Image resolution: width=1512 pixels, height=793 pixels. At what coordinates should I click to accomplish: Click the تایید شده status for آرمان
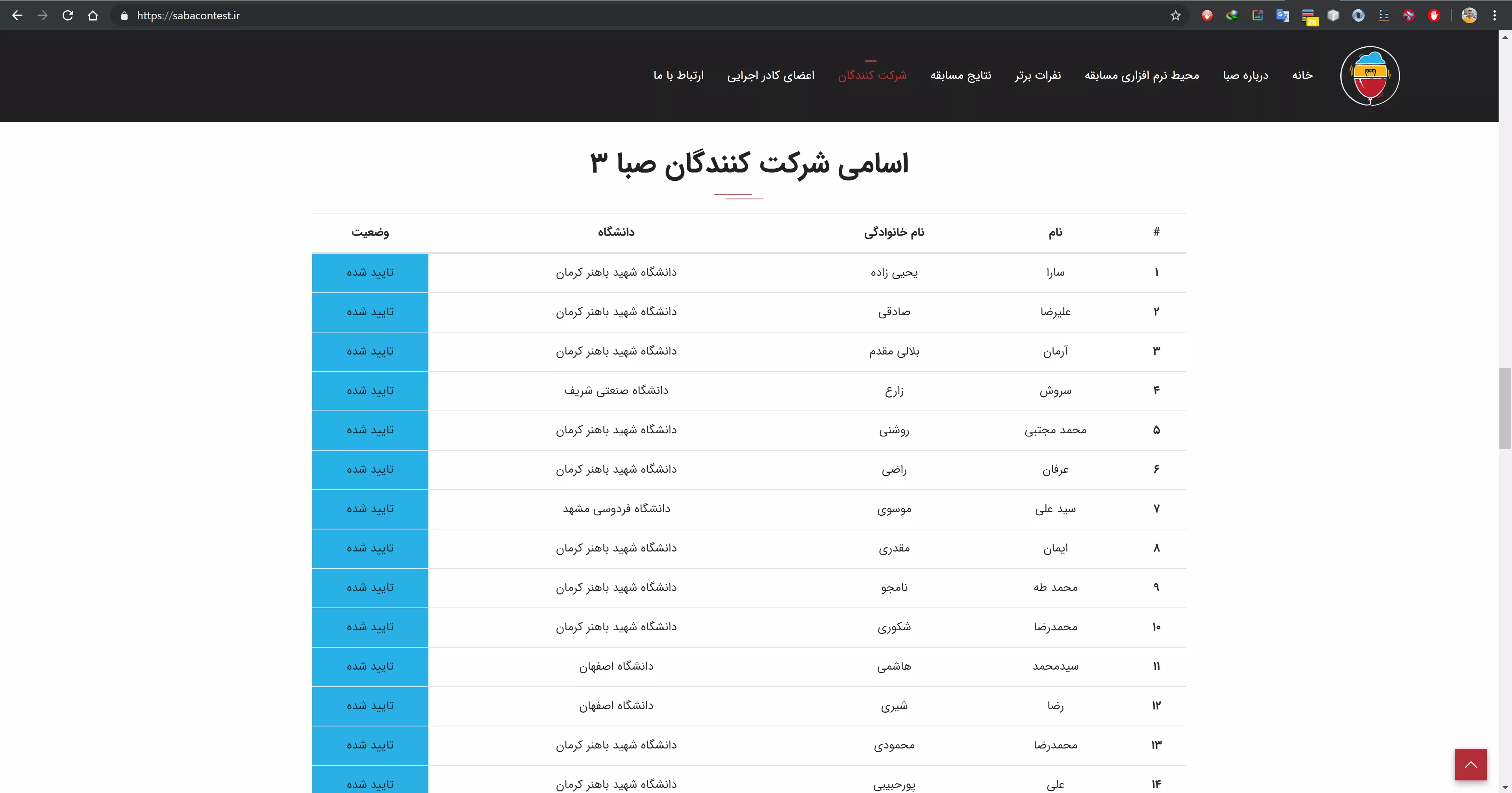(370, 351)
